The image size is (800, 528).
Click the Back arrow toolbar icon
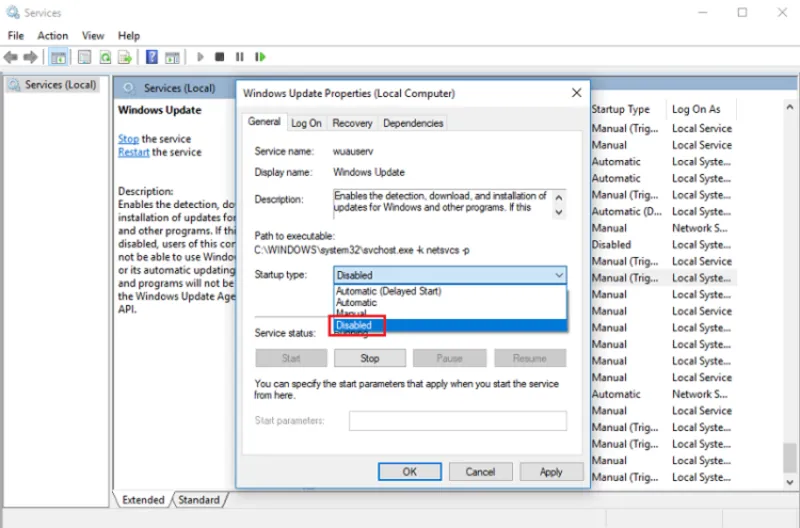point(11,57)
